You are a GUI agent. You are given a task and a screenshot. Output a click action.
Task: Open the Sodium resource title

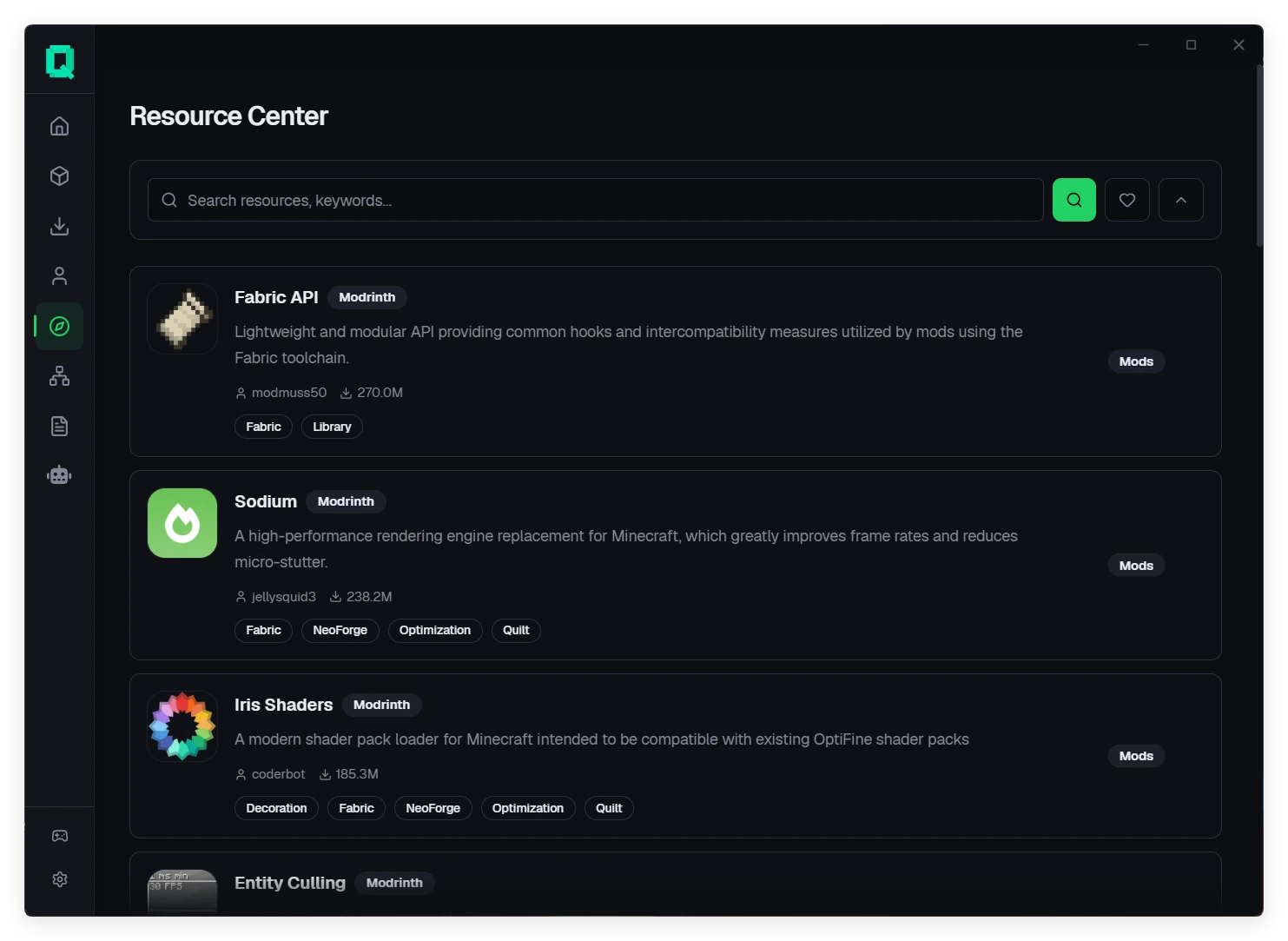(x=266, y=501)
